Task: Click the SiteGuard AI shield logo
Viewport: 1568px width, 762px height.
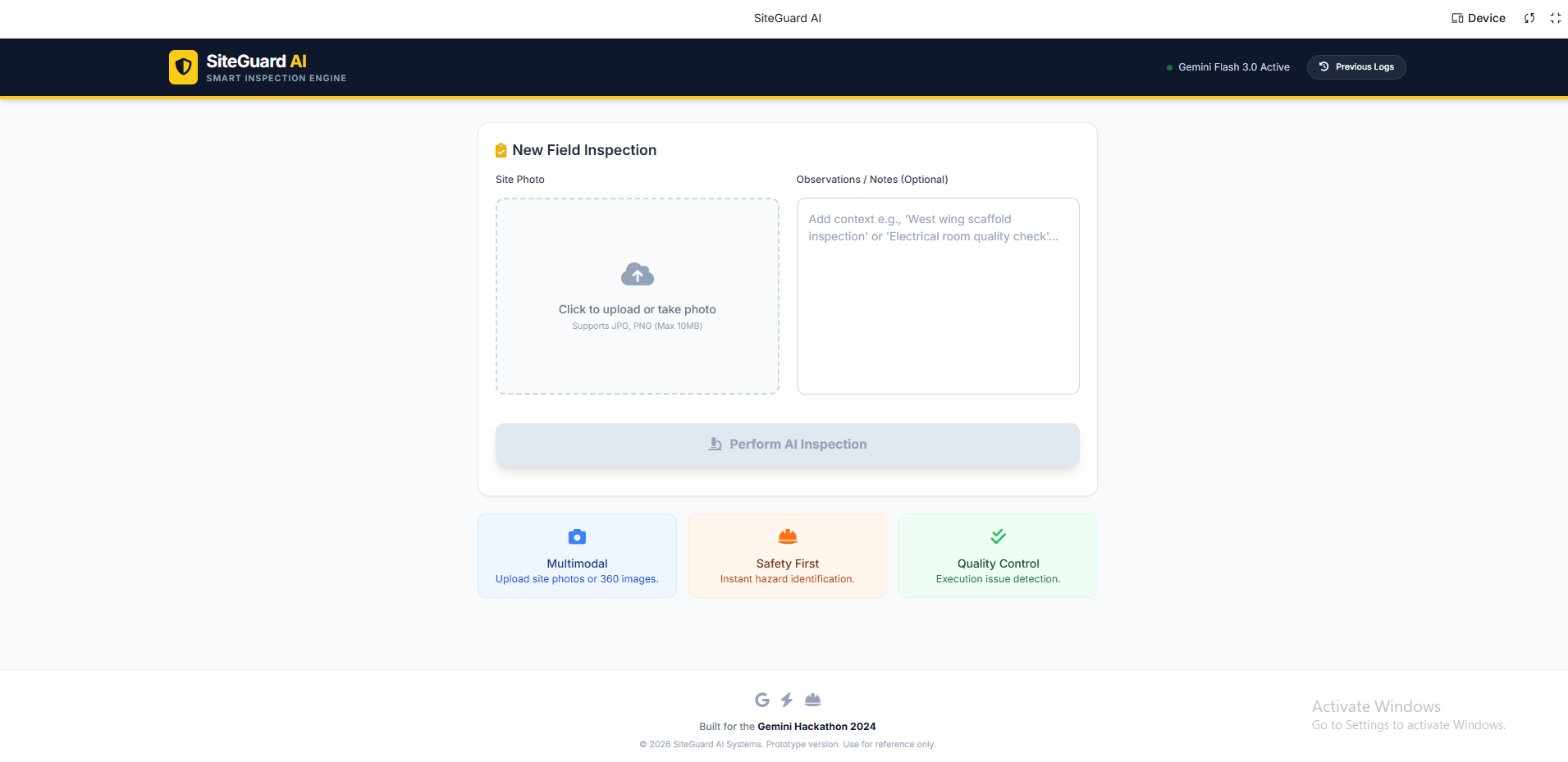Action: tap(183, 67)
